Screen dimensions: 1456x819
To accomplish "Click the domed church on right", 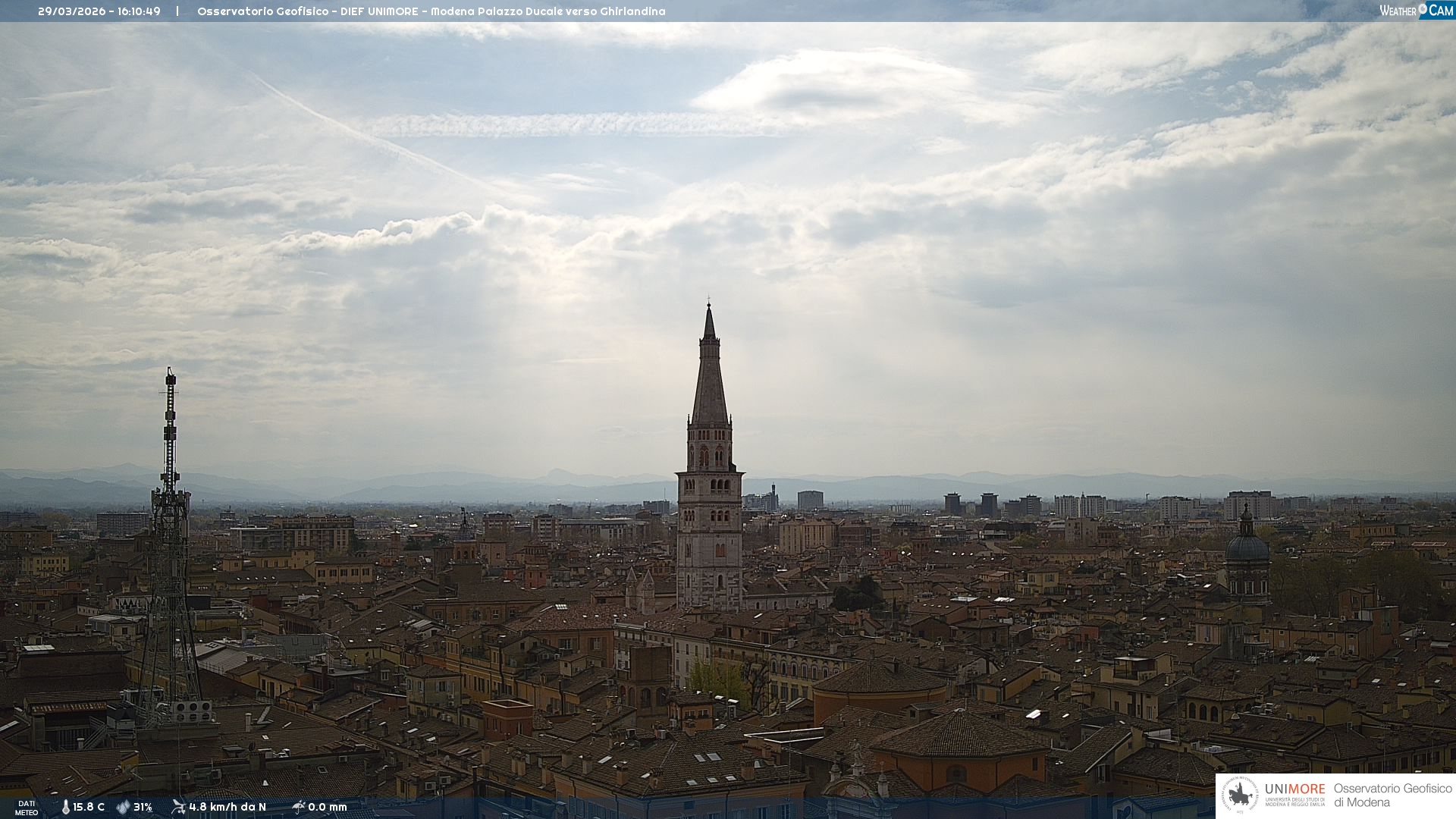I will pyautogui.click(x=1247, y=548).
